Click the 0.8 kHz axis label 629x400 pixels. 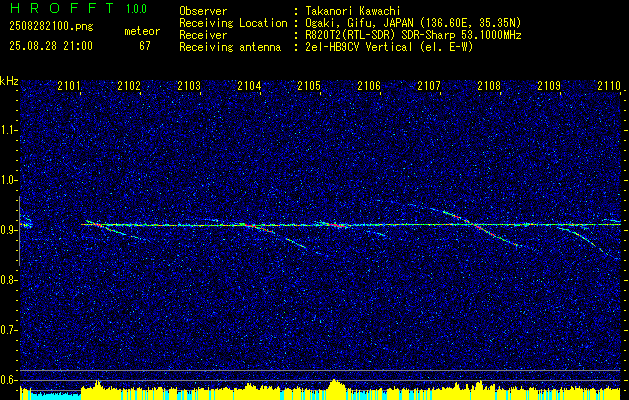(9, 280)
